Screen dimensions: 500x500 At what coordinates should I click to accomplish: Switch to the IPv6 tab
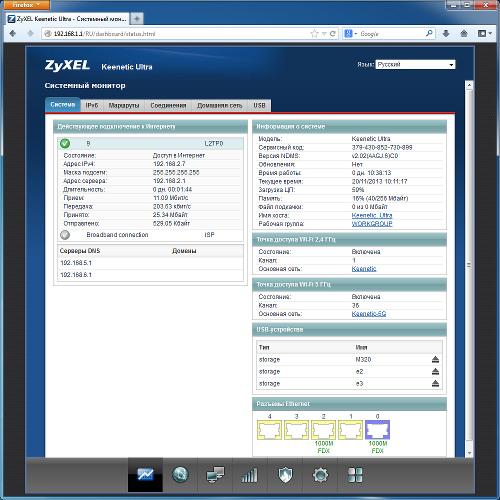pyautogui.click(x=92, y=105)
